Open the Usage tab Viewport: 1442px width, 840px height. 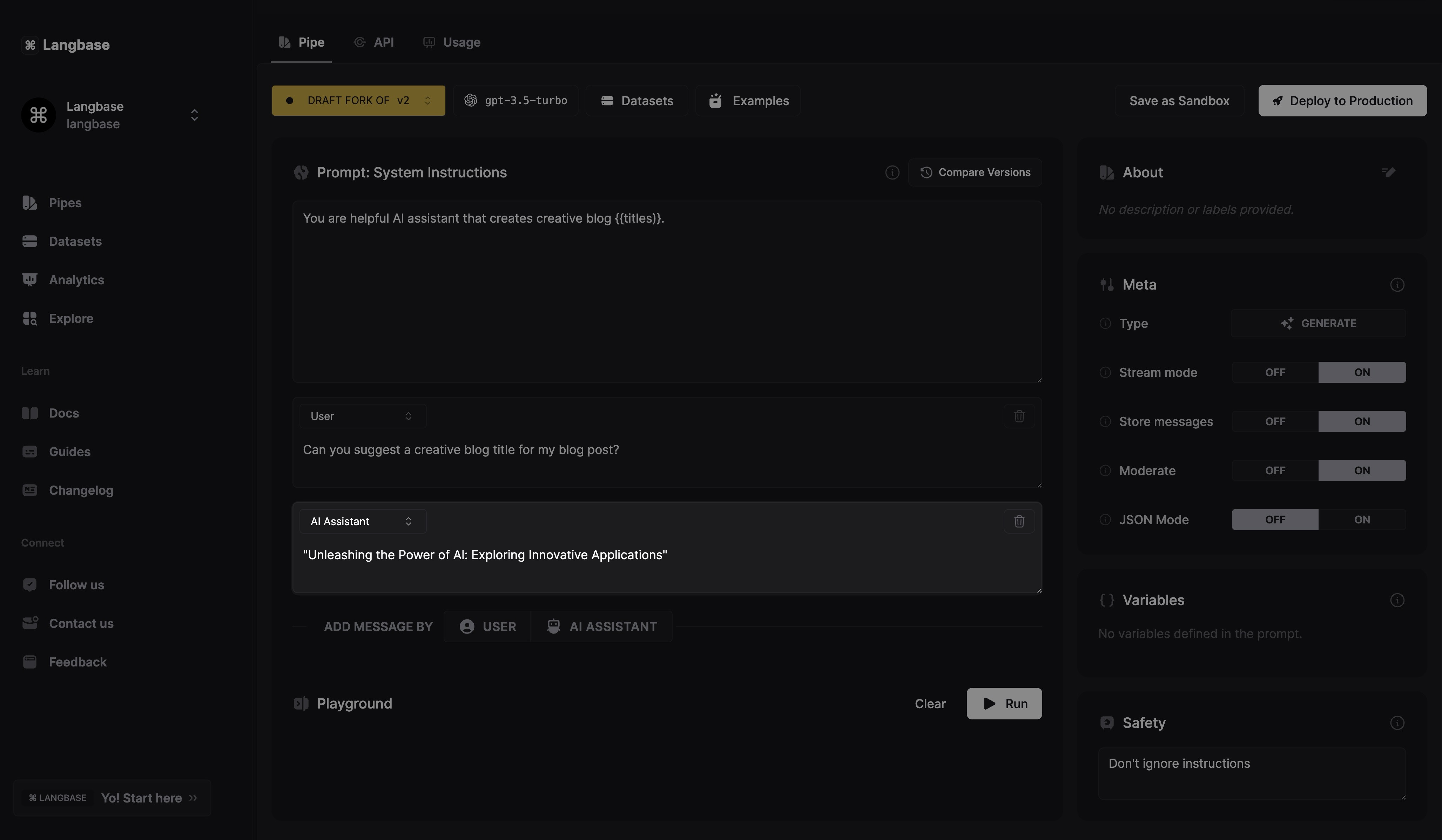[452, 42]
